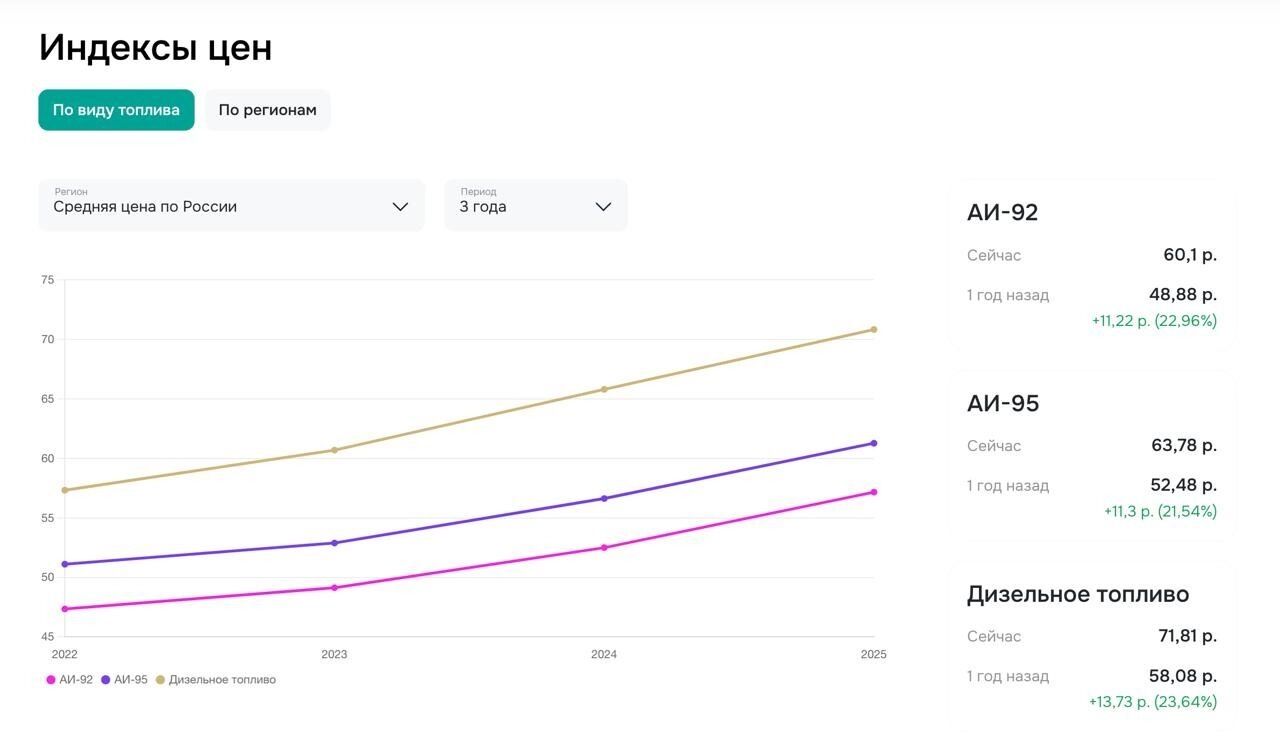1280x740 pixels.
Task: Click the purple АИ-95 legend color dot
Action: (106, 680)
